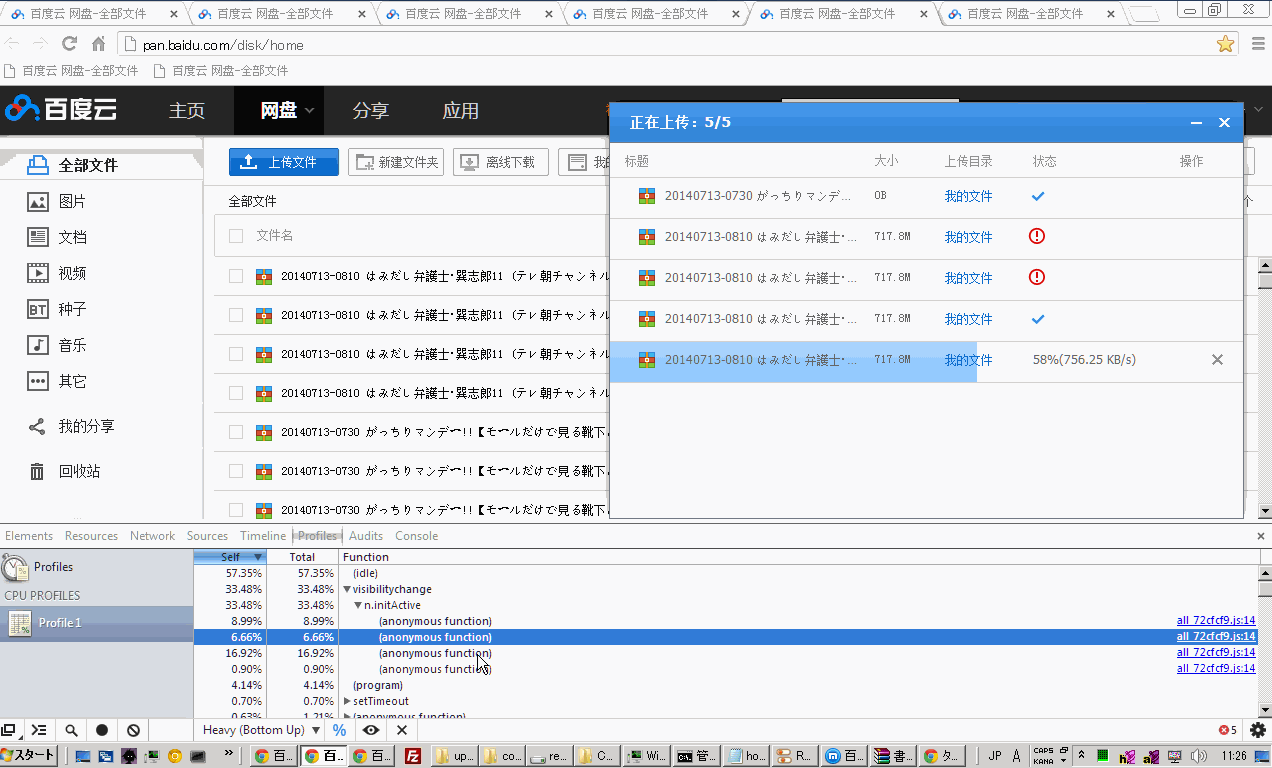Open DevTools settings gear

click(1258, 731)
